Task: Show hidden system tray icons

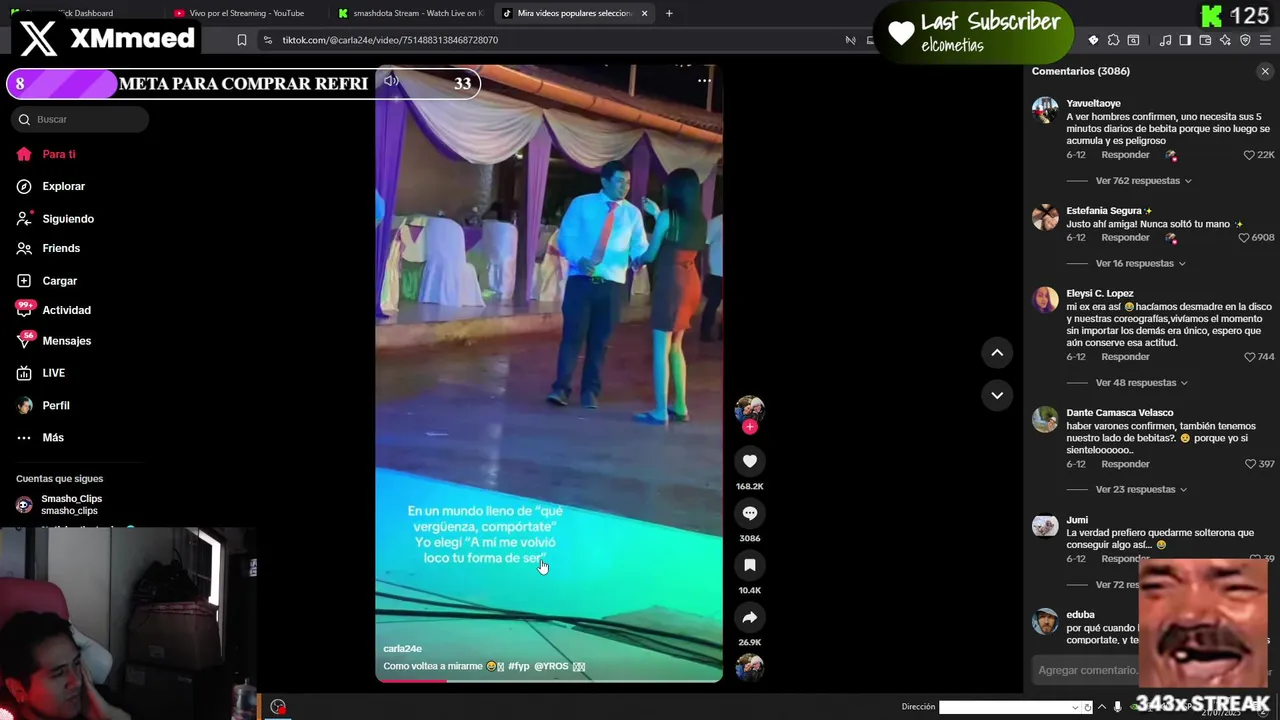Action: pyautogui.click(x=1102, y=707)
